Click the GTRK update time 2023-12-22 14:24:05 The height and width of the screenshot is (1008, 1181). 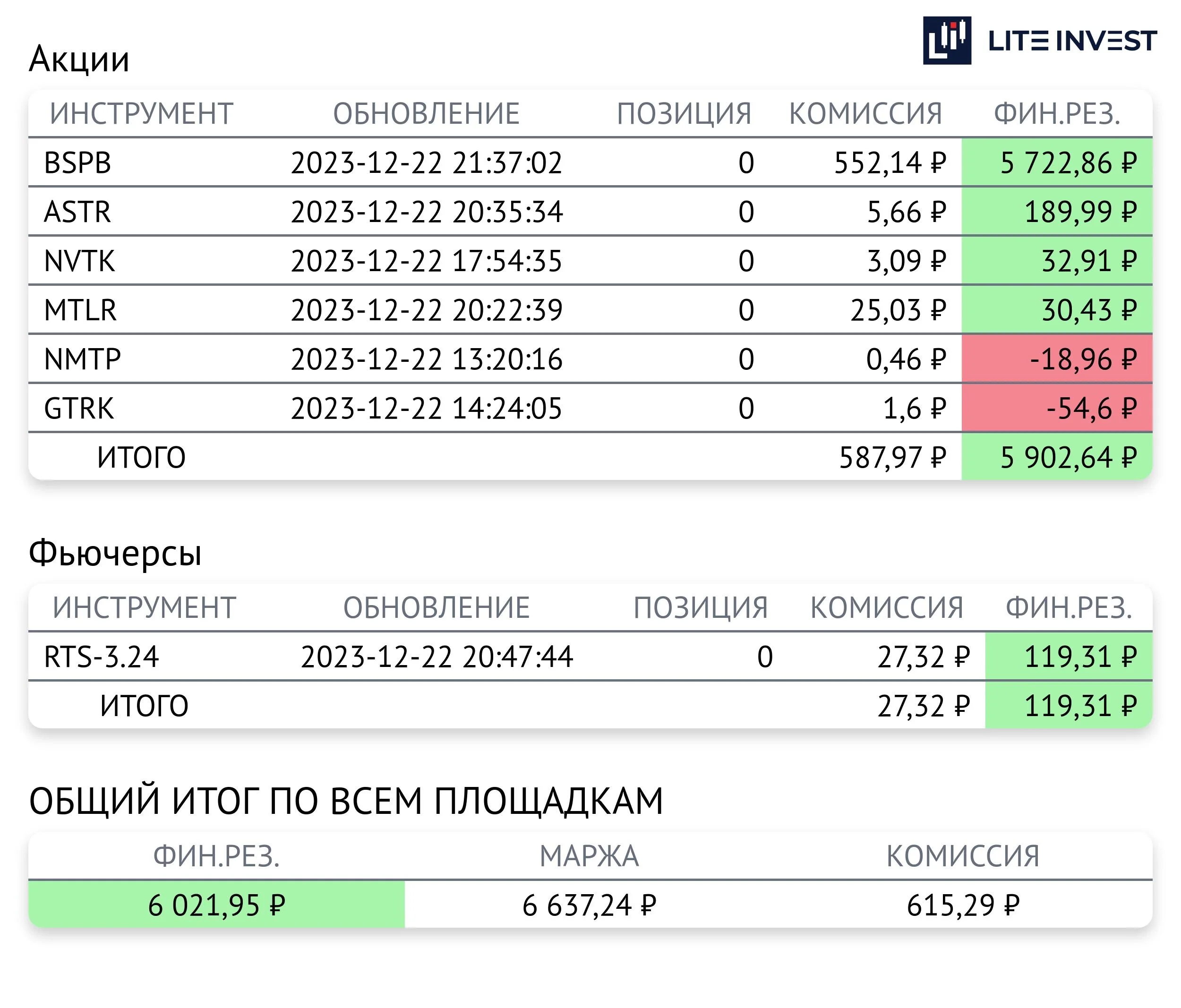coord(427,408)
